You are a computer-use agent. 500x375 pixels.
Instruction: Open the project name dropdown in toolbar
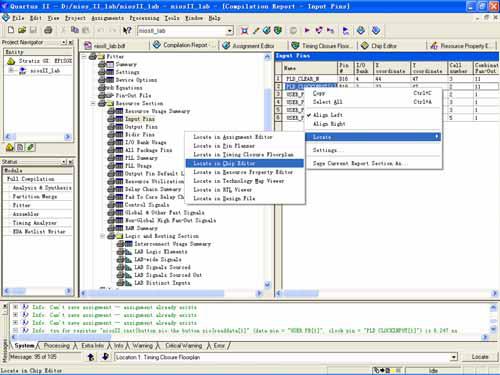pos(229,31)
